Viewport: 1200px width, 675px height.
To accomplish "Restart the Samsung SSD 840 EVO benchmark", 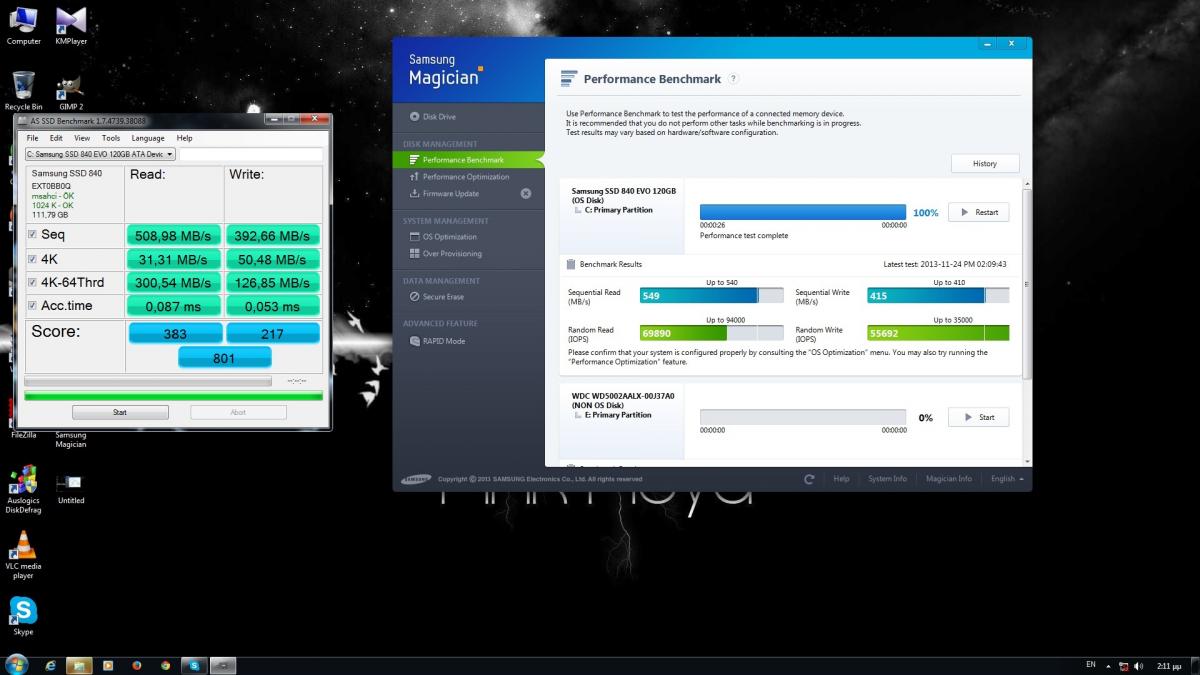I will 978,212.
